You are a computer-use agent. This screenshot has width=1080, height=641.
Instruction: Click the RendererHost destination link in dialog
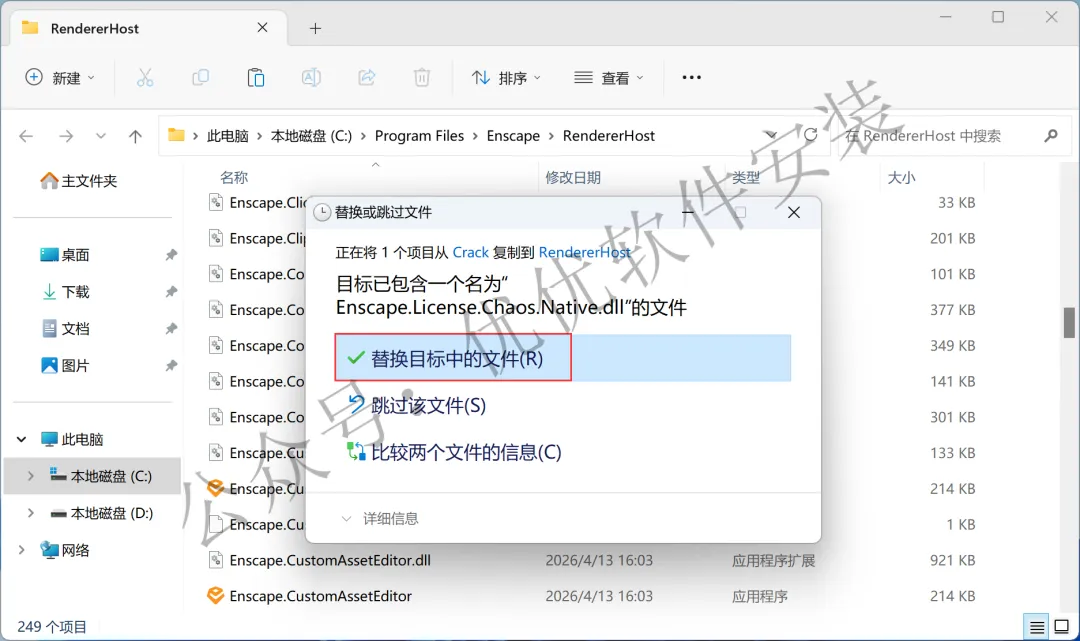584,253
